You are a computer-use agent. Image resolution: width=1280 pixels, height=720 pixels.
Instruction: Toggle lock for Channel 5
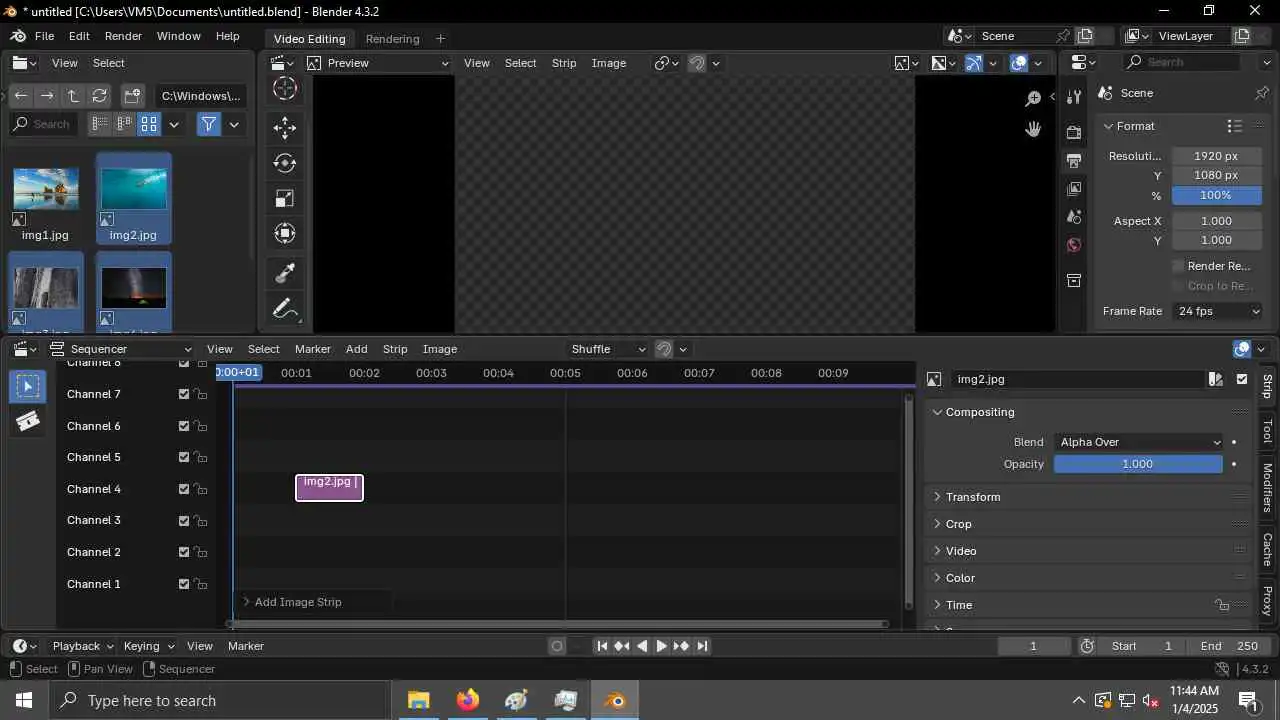coord(201,457)
